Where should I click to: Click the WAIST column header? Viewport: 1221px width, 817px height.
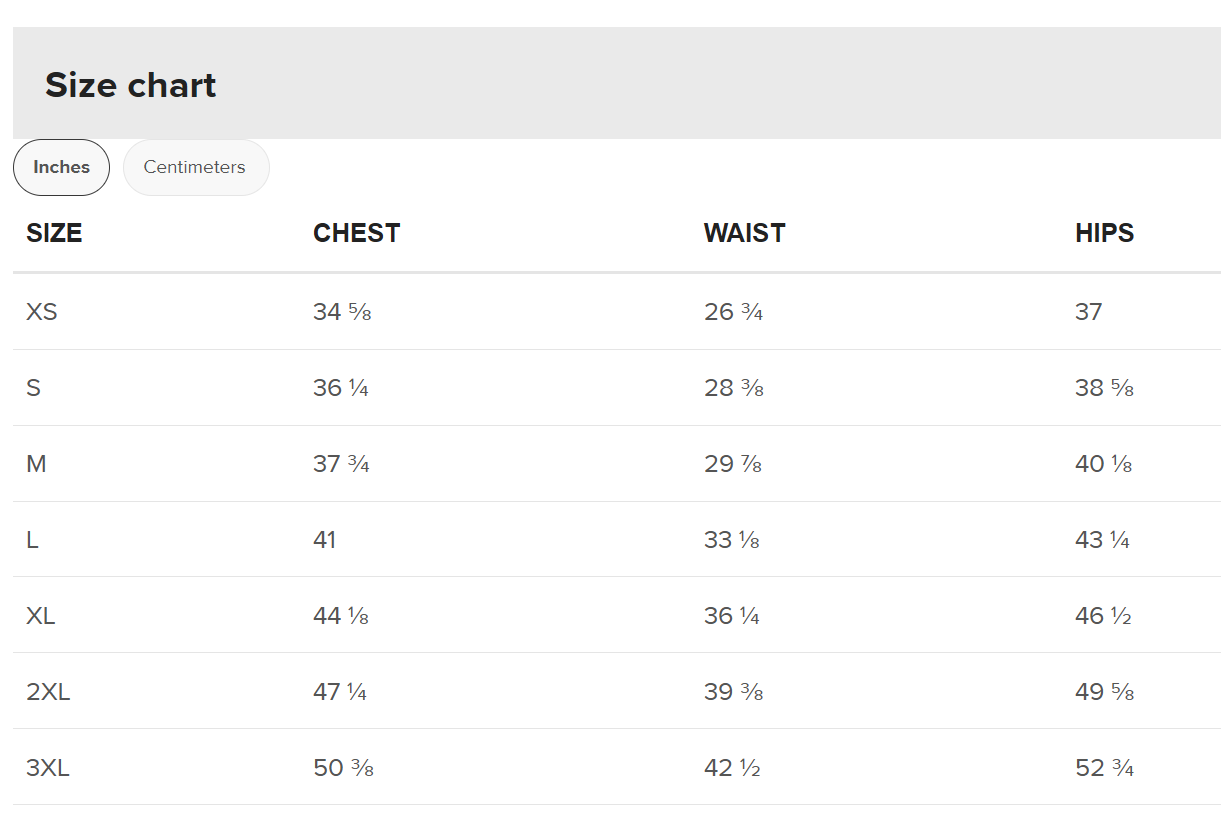pos(744,233)
